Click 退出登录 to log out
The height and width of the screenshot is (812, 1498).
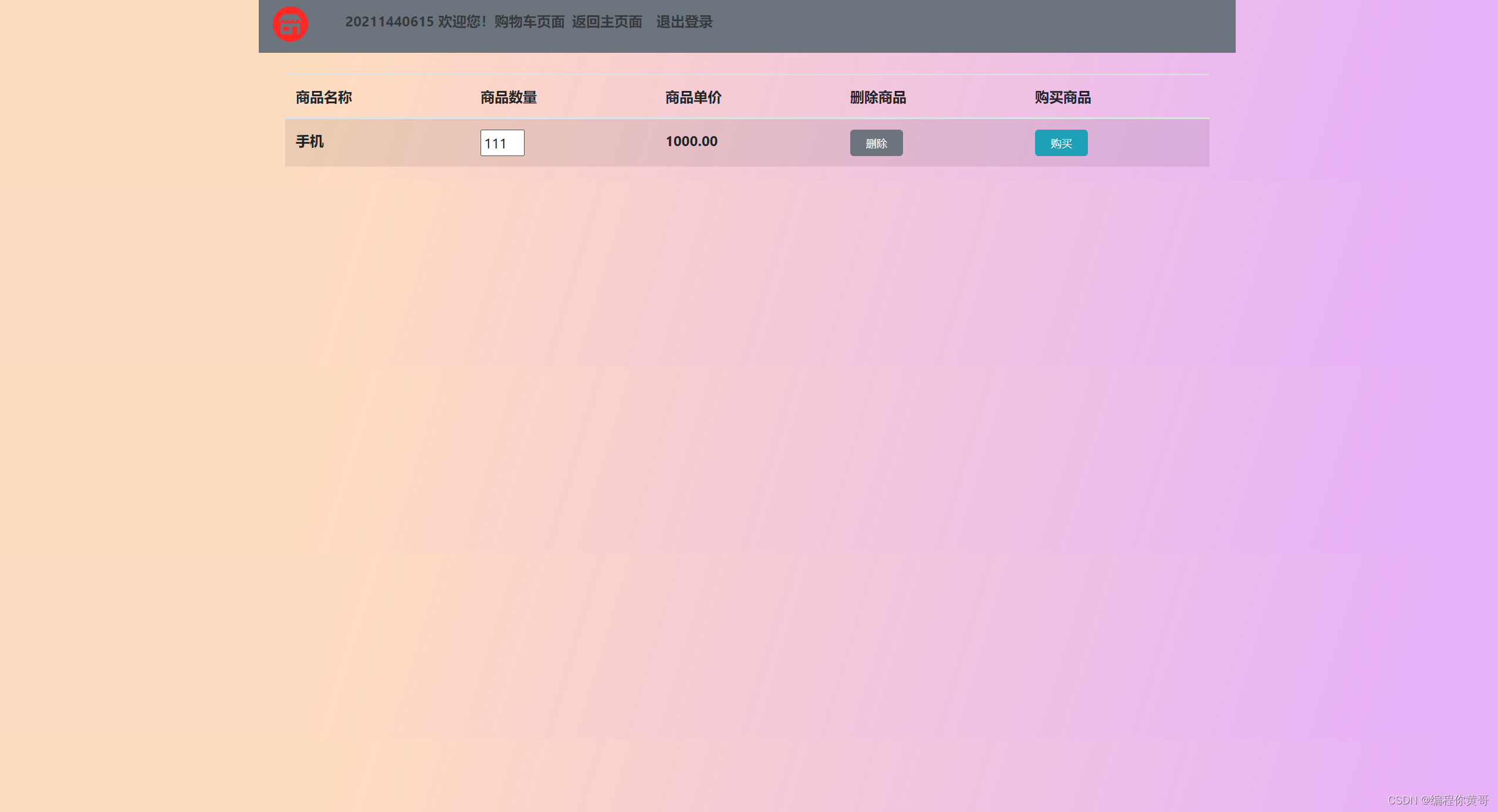[x=684, y=22]
